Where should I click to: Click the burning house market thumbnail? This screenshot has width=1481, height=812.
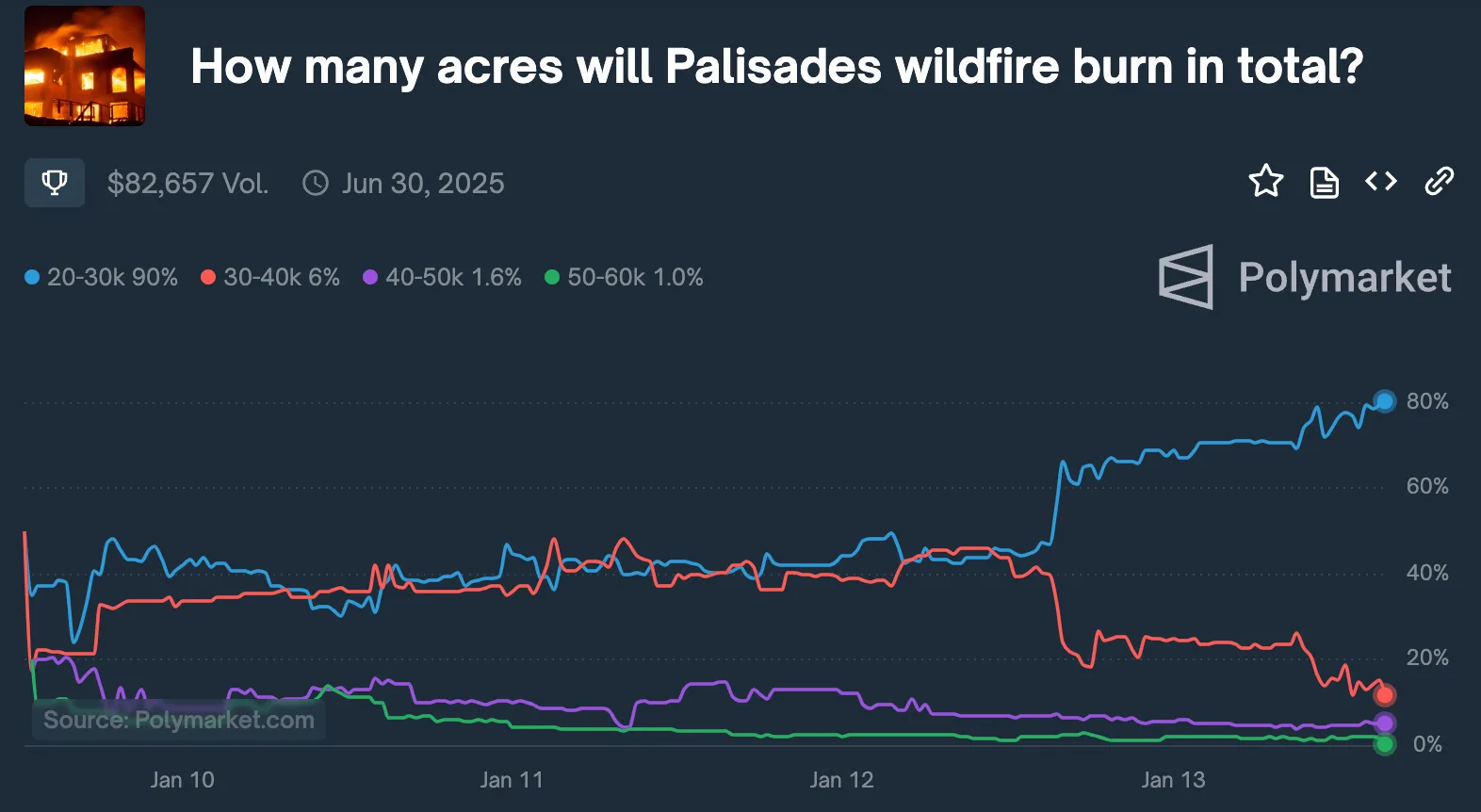tap(84, 65)
